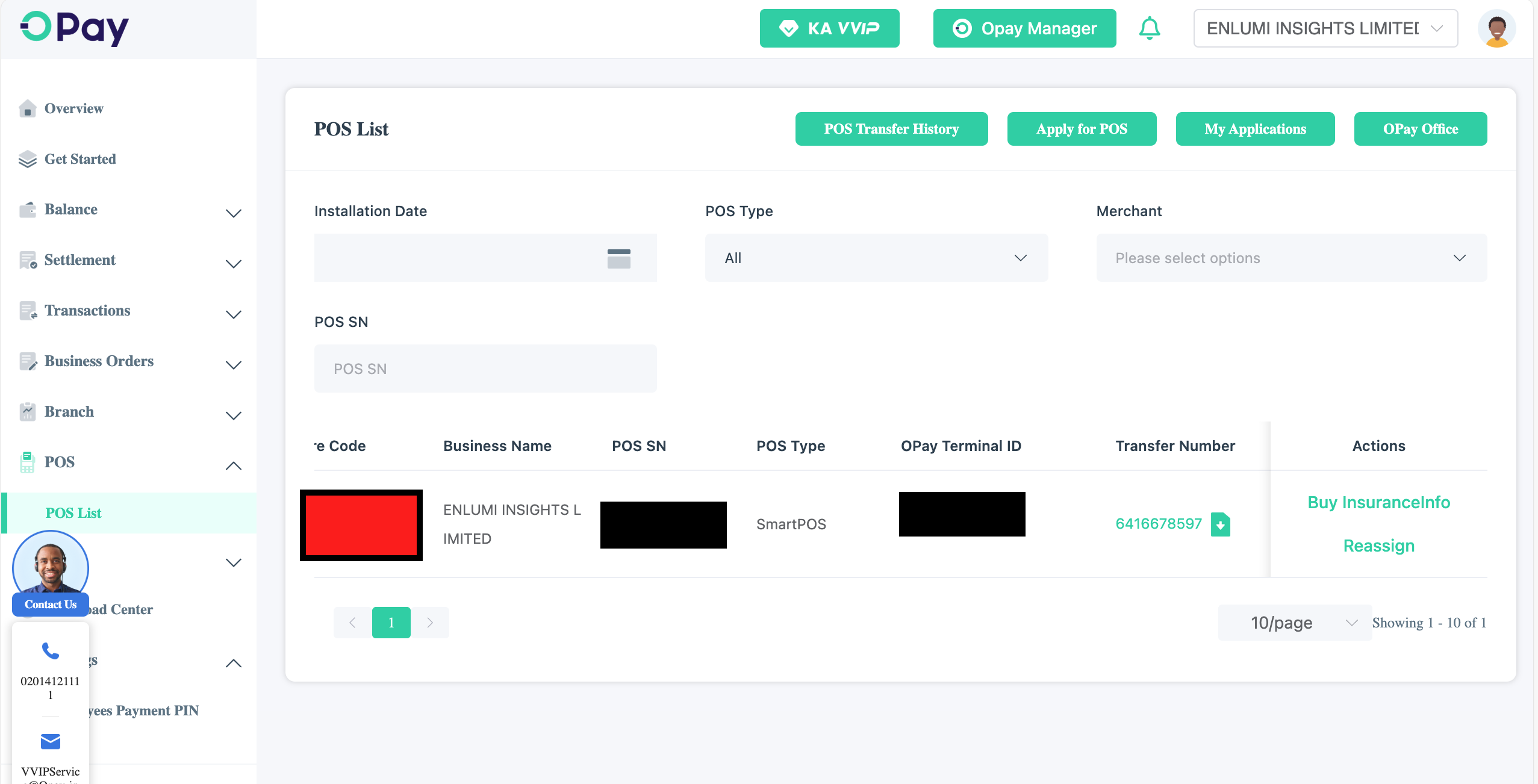Screen dimensions: 1538x784
Task: Open the user avatar profile
Action: point(1496,28)
